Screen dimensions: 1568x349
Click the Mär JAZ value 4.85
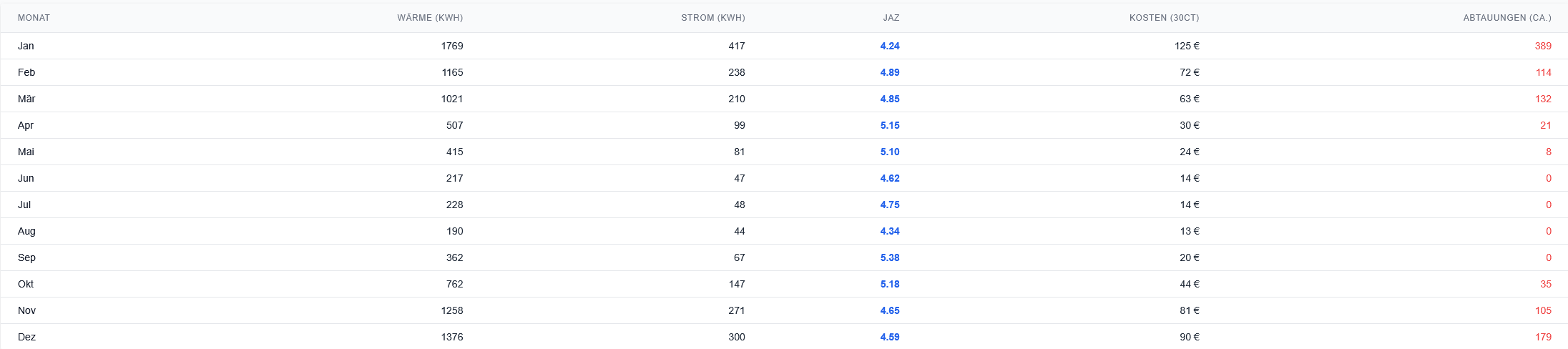pos(889,99)
